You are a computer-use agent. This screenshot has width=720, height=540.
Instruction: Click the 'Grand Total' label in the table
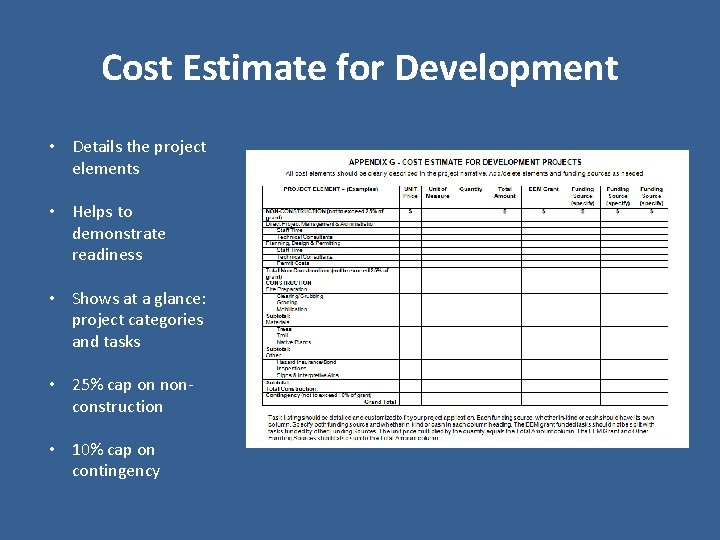[380, 402]
